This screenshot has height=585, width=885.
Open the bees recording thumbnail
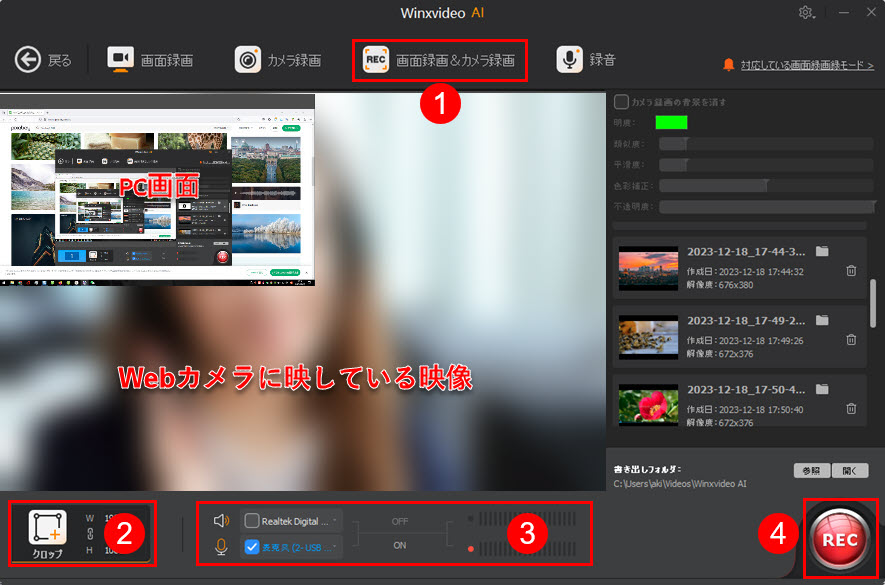648,337
